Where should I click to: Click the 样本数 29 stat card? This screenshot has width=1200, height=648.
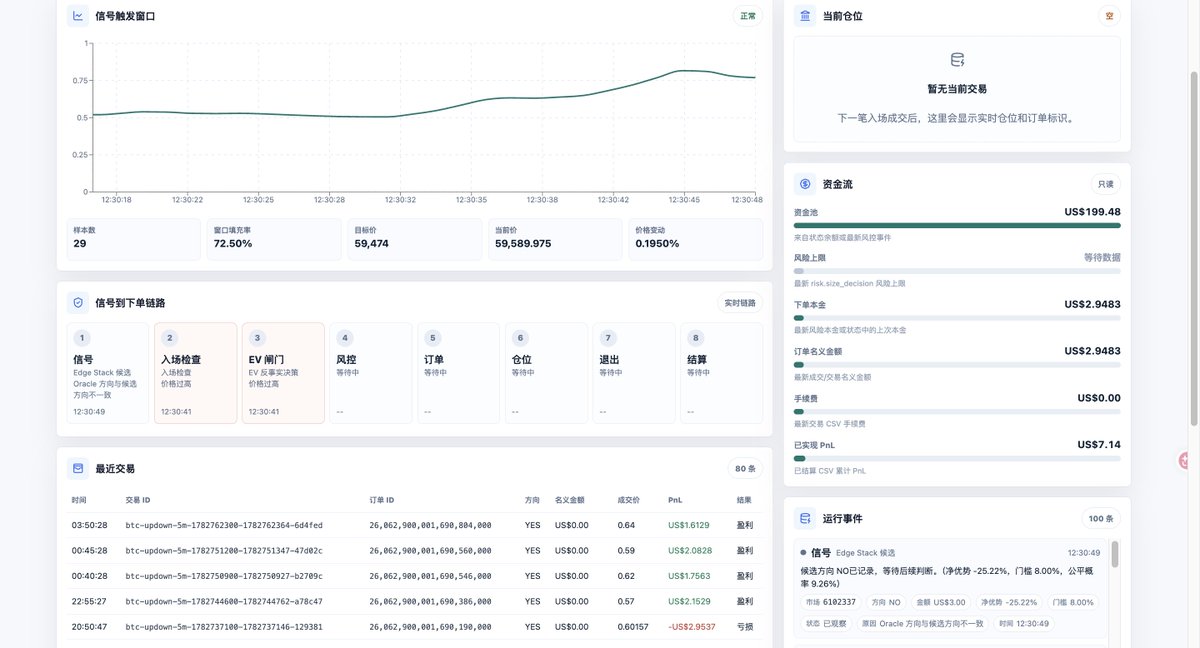[134, 239]
